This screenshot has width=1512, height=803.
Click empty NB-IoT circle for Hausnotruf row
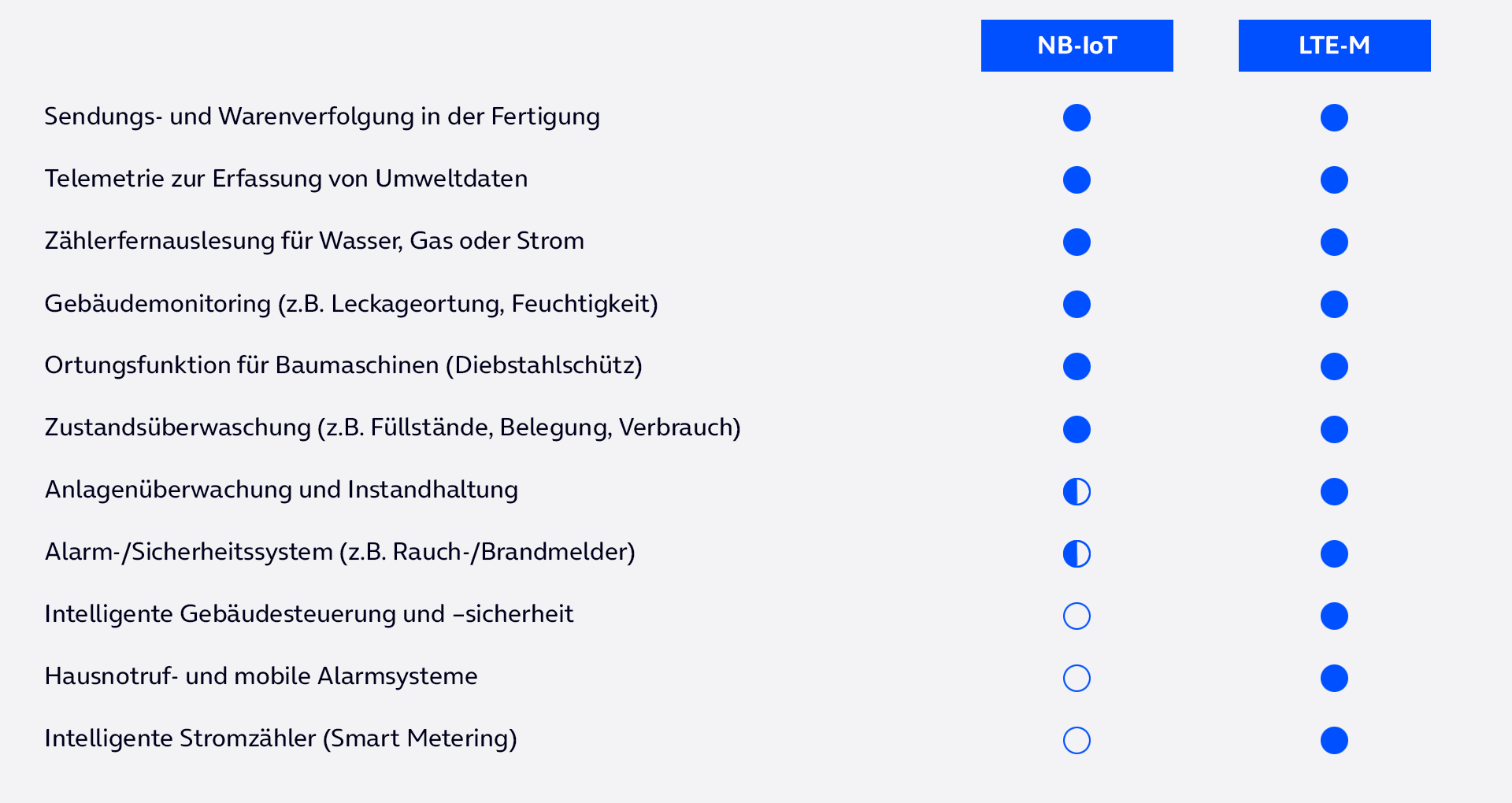(x=1077, y=678)
